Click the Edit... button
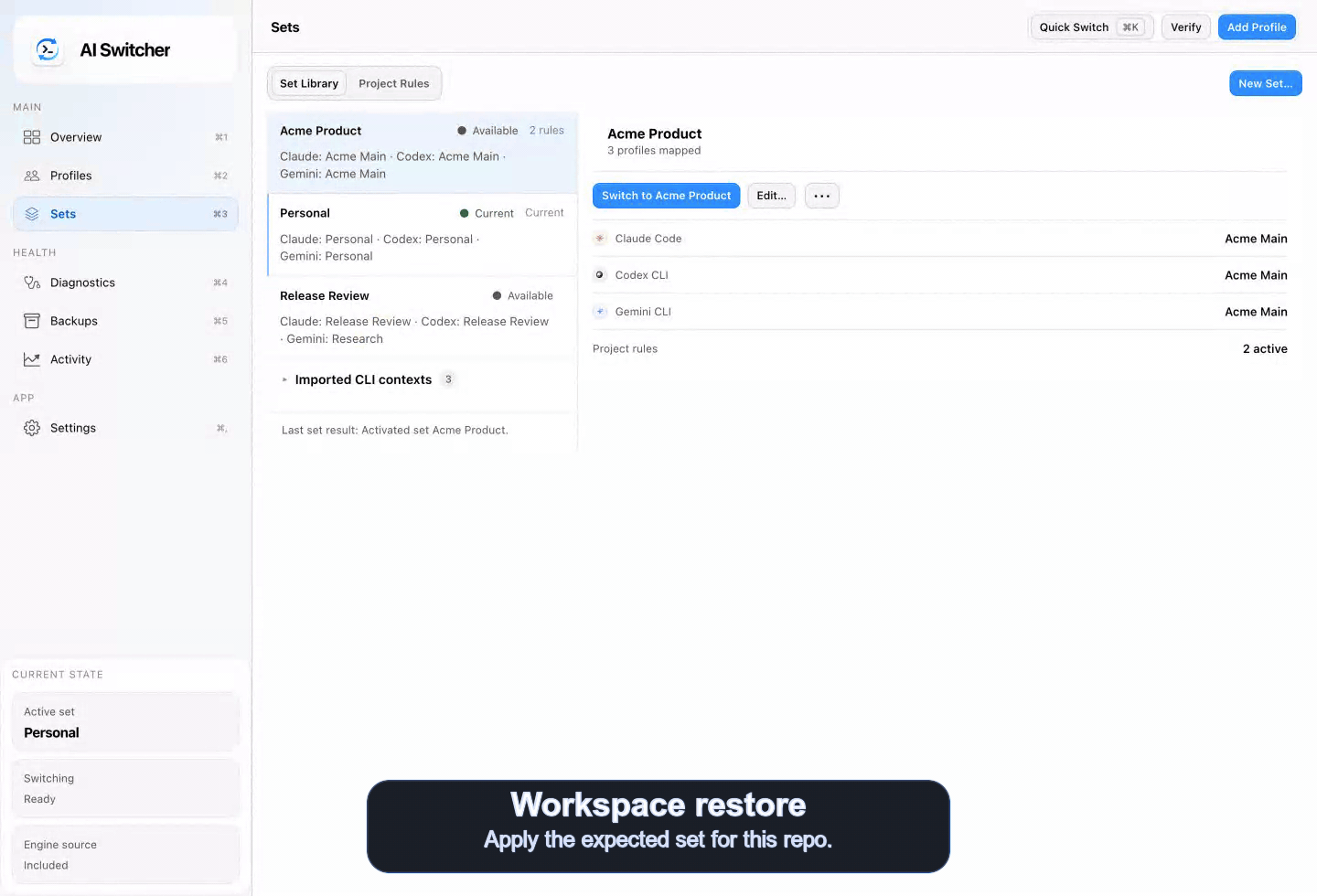Viewport: 1317px width, 896px height. point(771,196)
